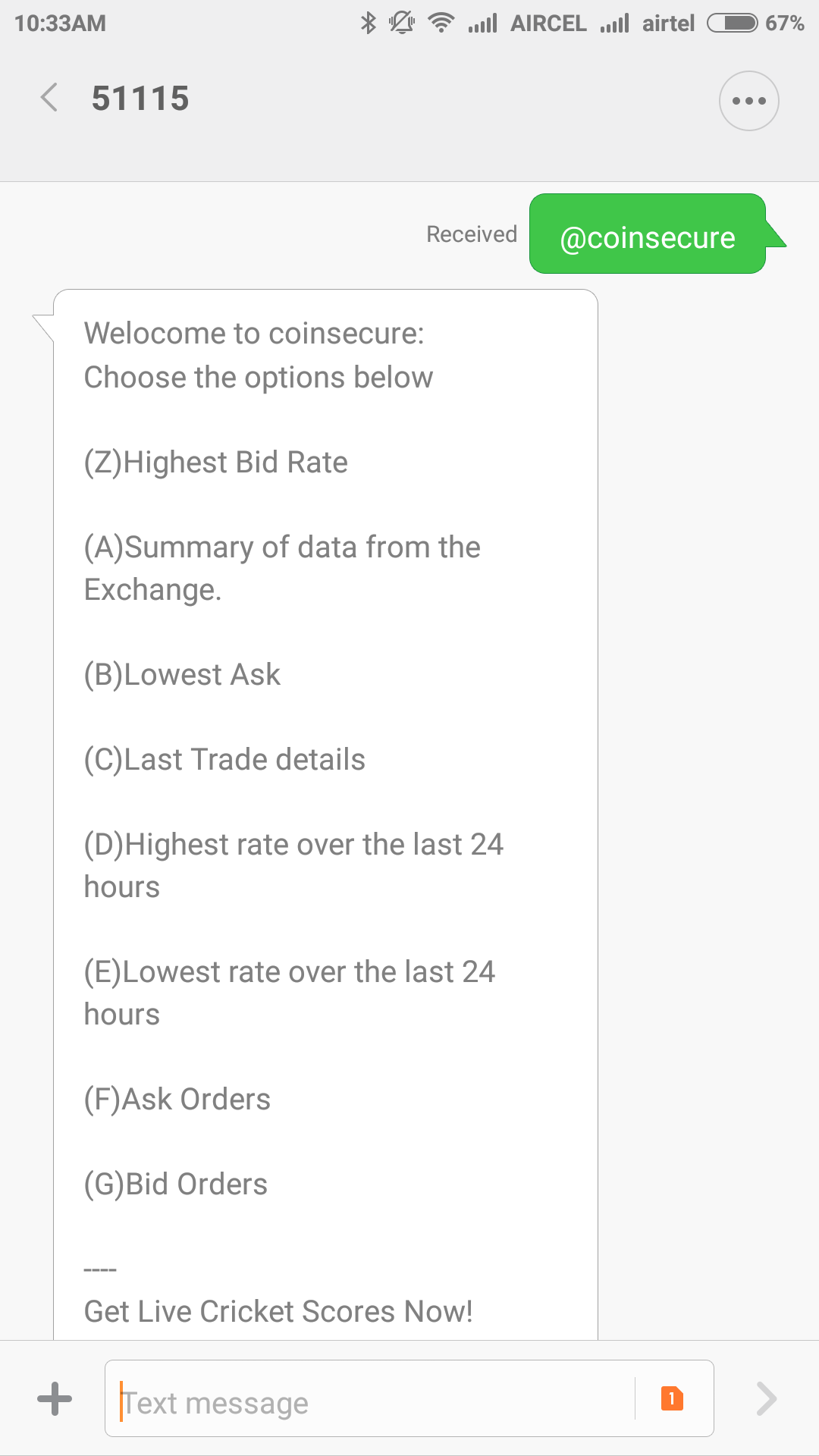
Task: Tap the plus attachment icon
Action: 55,1398
